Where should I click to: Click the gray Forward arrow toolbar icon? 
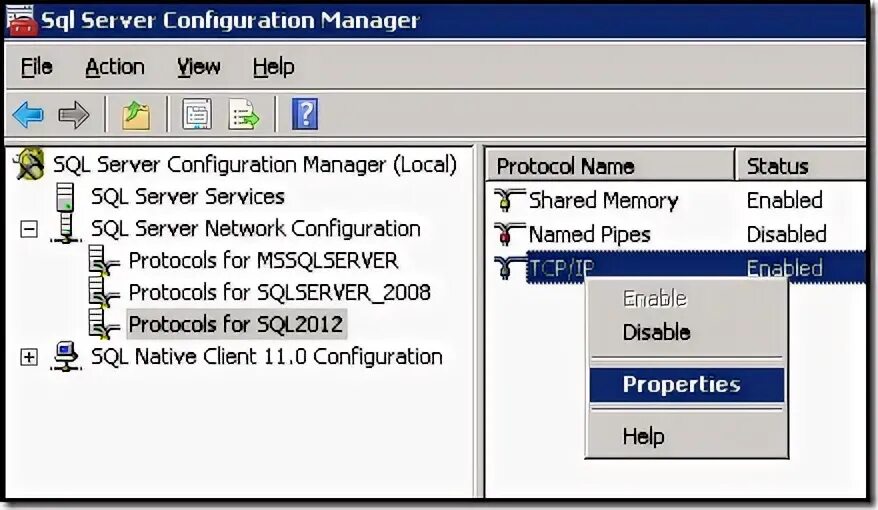pyautogui.click(x=73, y=115)
